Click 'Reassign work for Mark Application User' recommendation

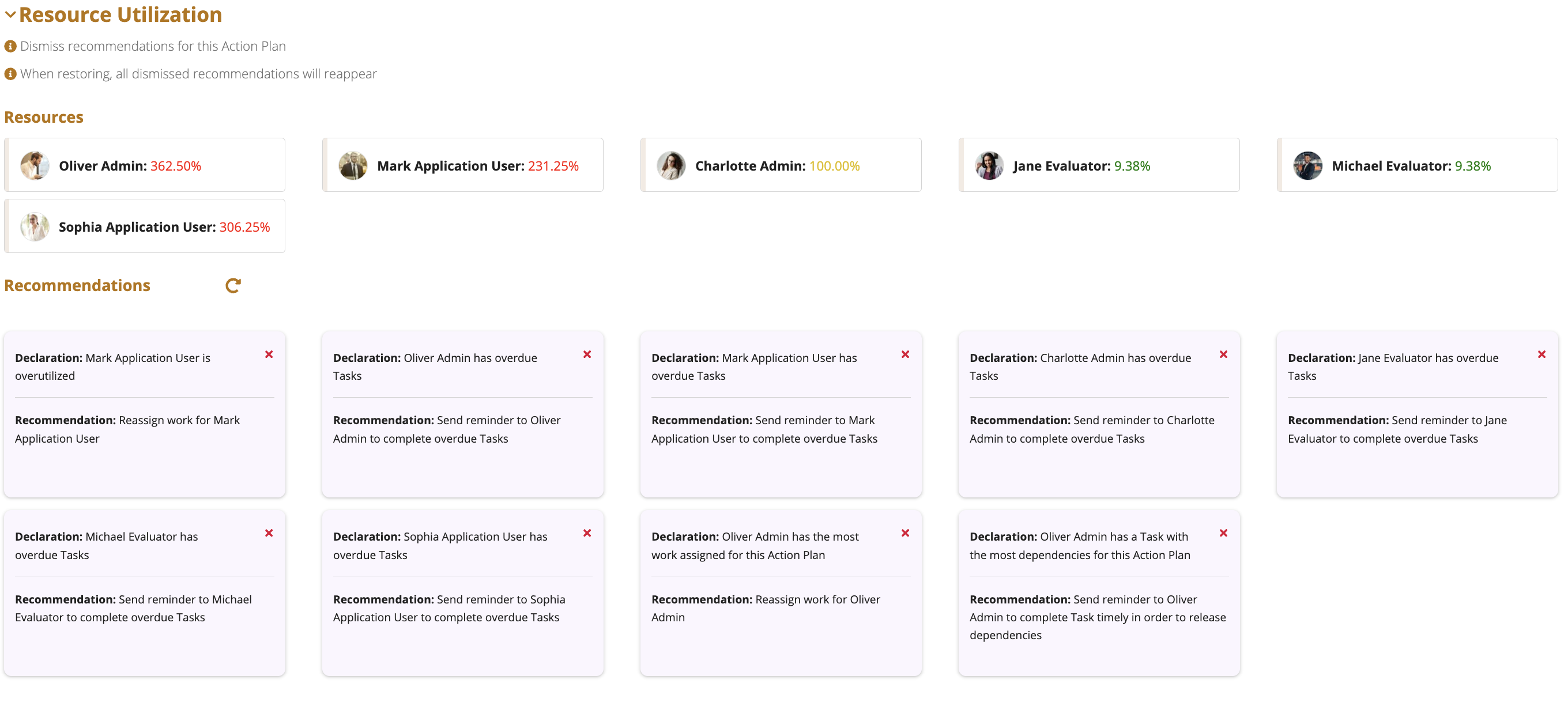pos(127,429)
